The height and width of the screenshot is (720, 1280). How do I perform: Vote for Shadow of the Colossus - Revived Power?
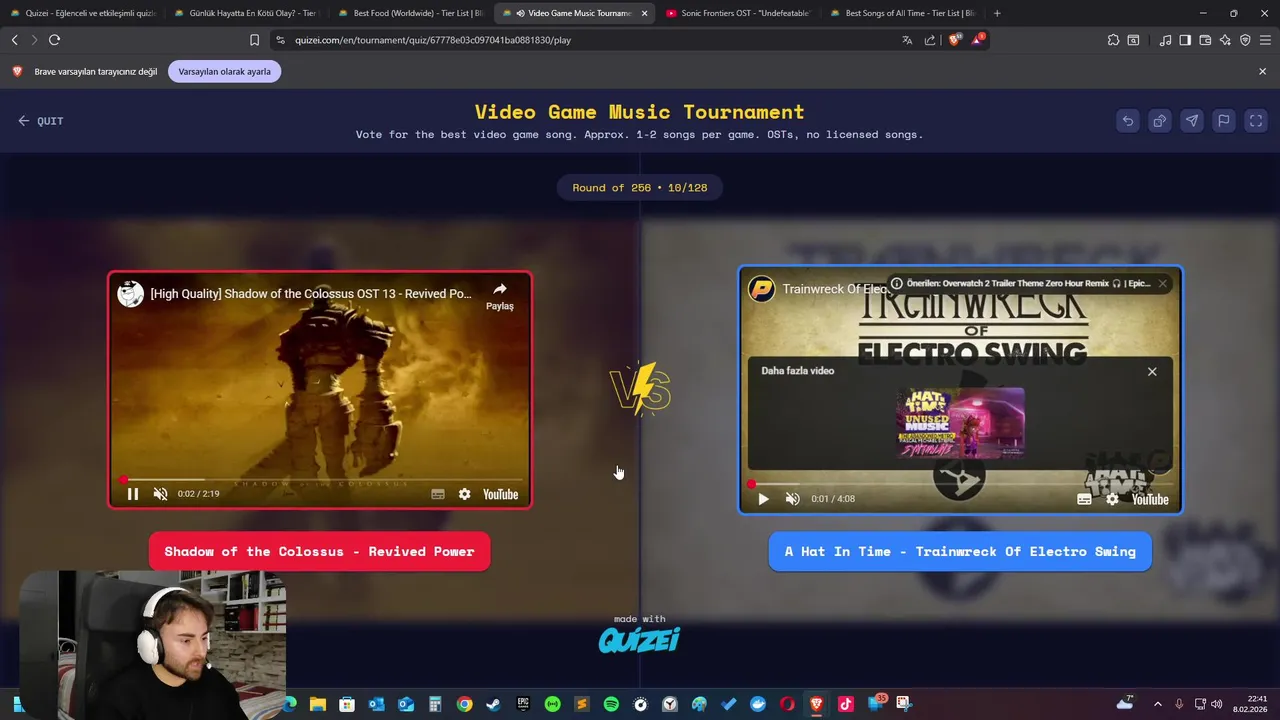pyautogui.click(x=319, y=552)
